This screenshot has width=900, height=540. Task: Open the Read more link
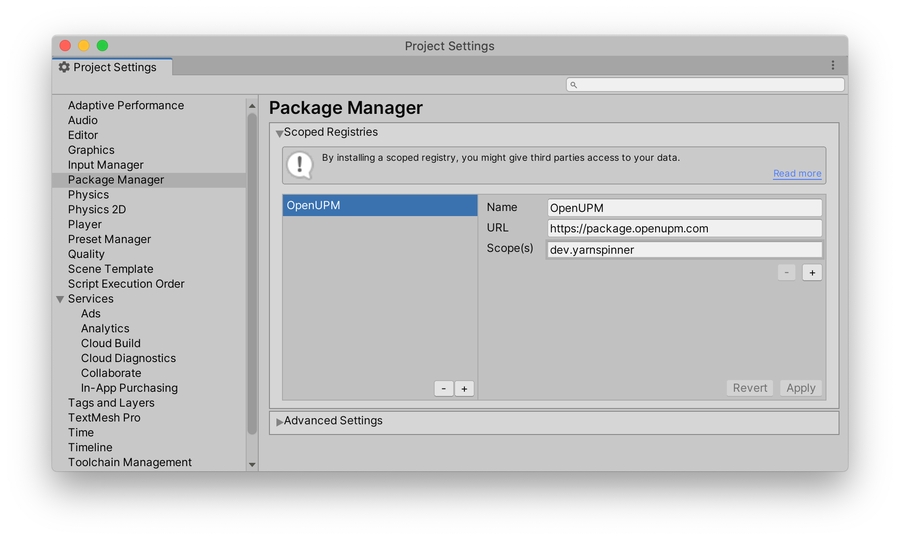pyautogui.click(x=797, y=174)
